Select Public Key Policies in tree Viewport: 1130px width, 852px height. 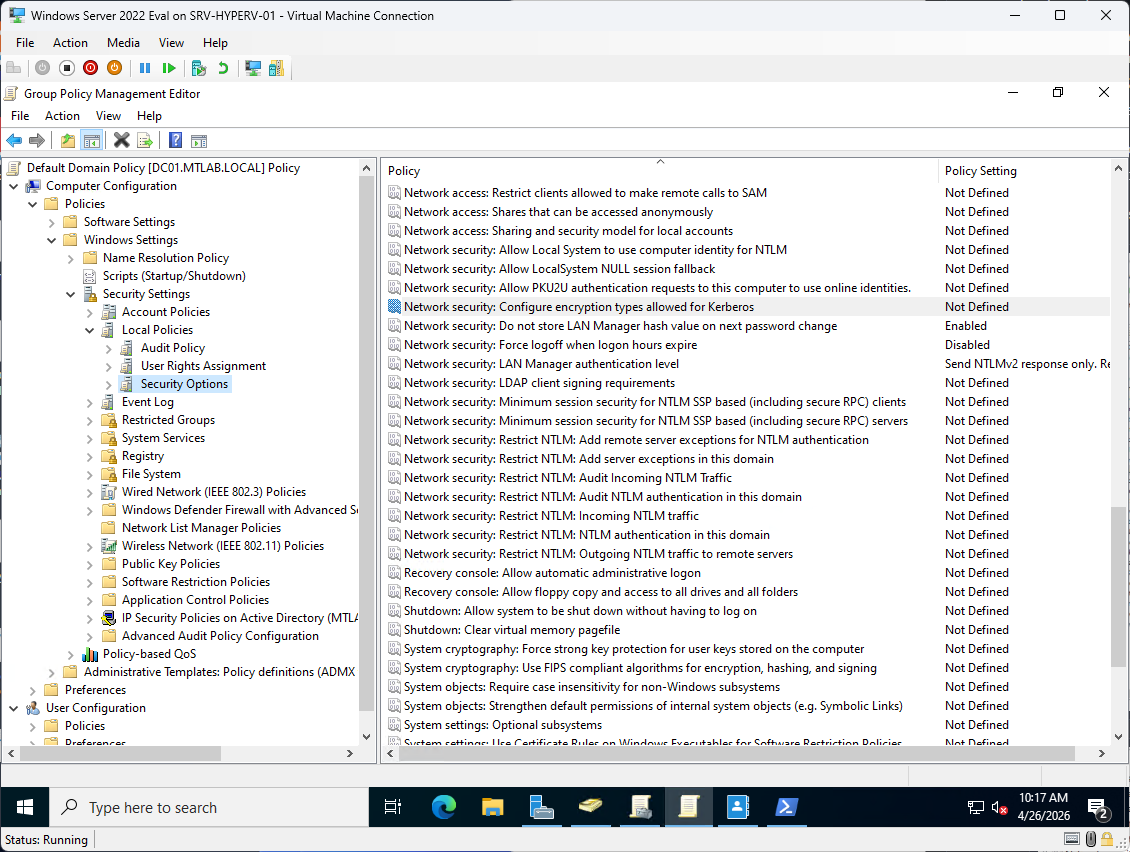171,564
